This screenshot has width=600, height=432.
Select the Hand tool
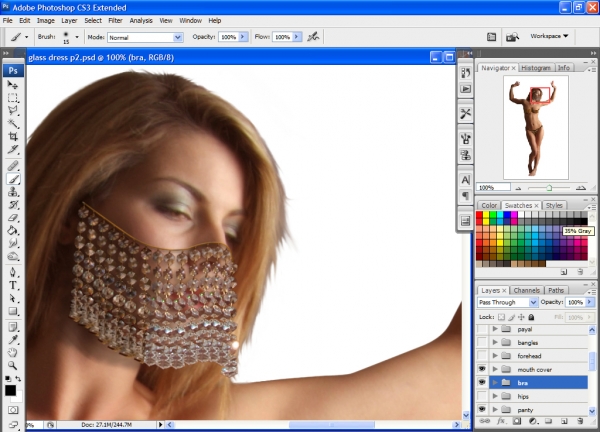pos(13,352)
